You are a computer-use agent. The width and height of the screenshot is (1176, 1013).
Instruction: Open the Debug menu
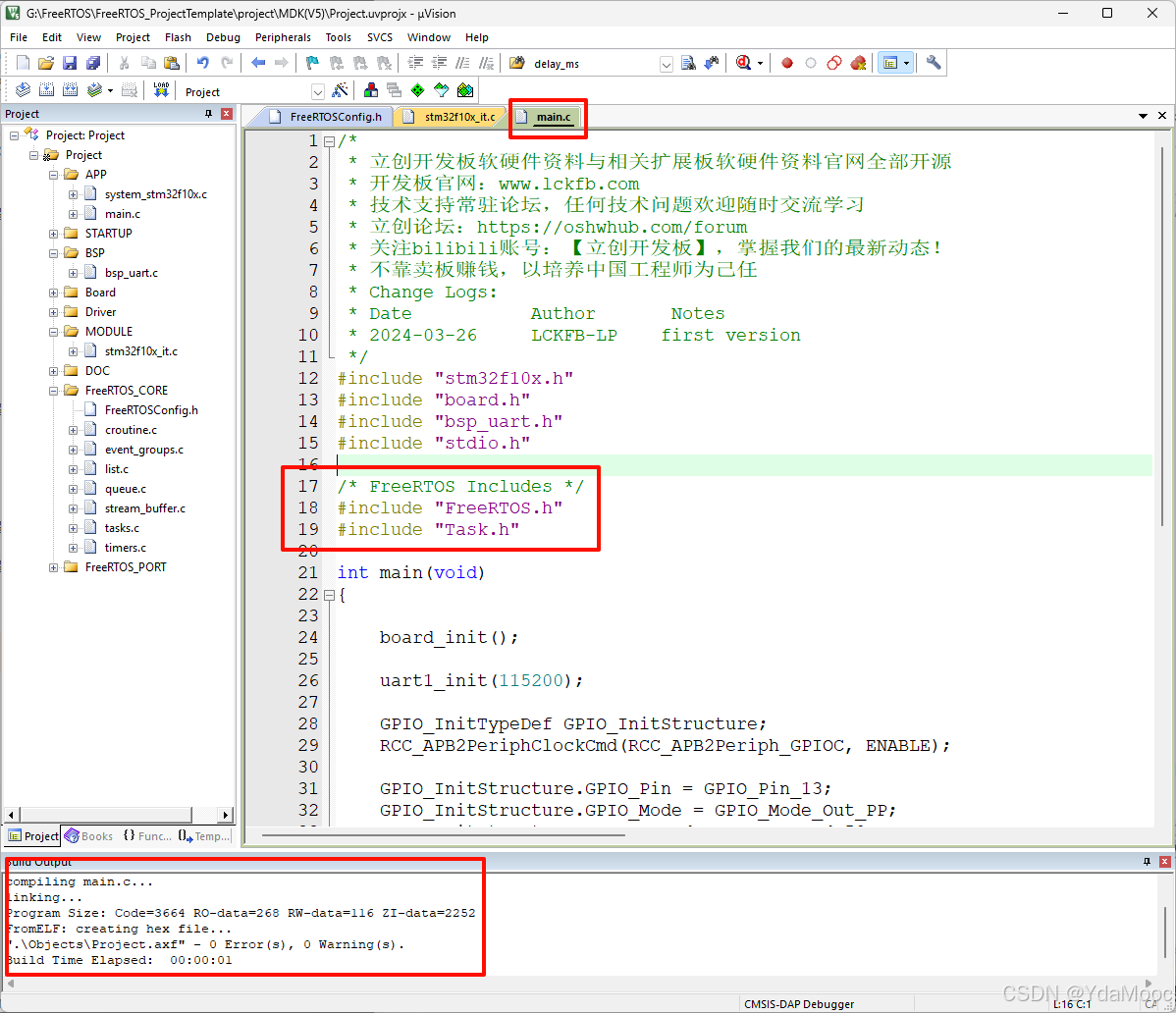tap(223, 37)
